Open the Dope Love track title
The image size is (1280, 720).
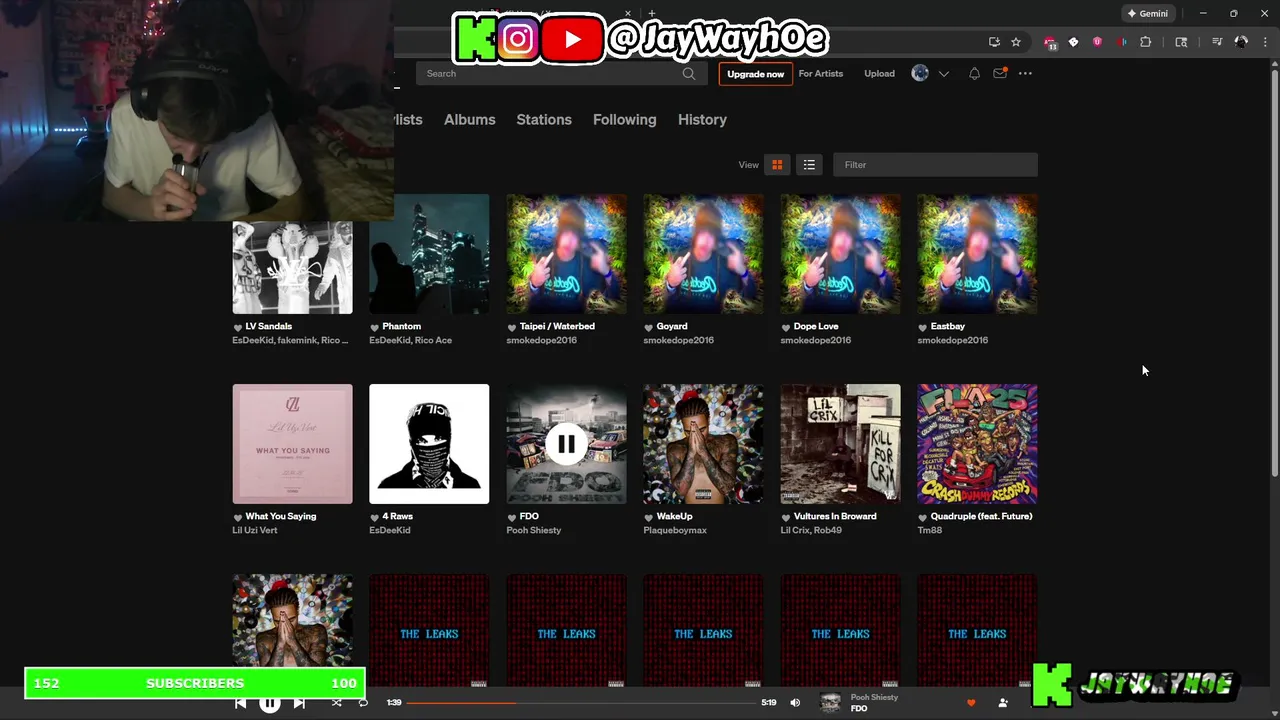point(816,326)
